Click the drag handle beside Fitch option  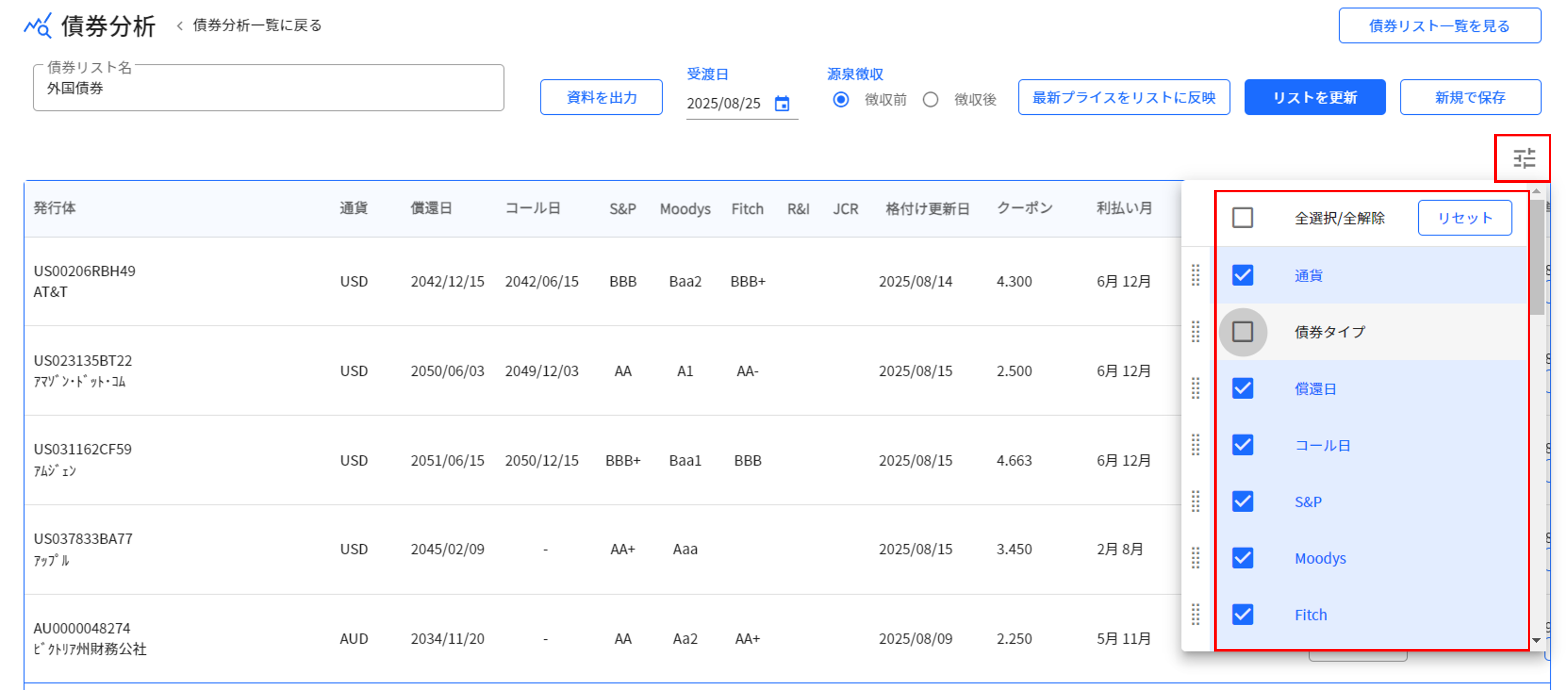point(1196,614)
